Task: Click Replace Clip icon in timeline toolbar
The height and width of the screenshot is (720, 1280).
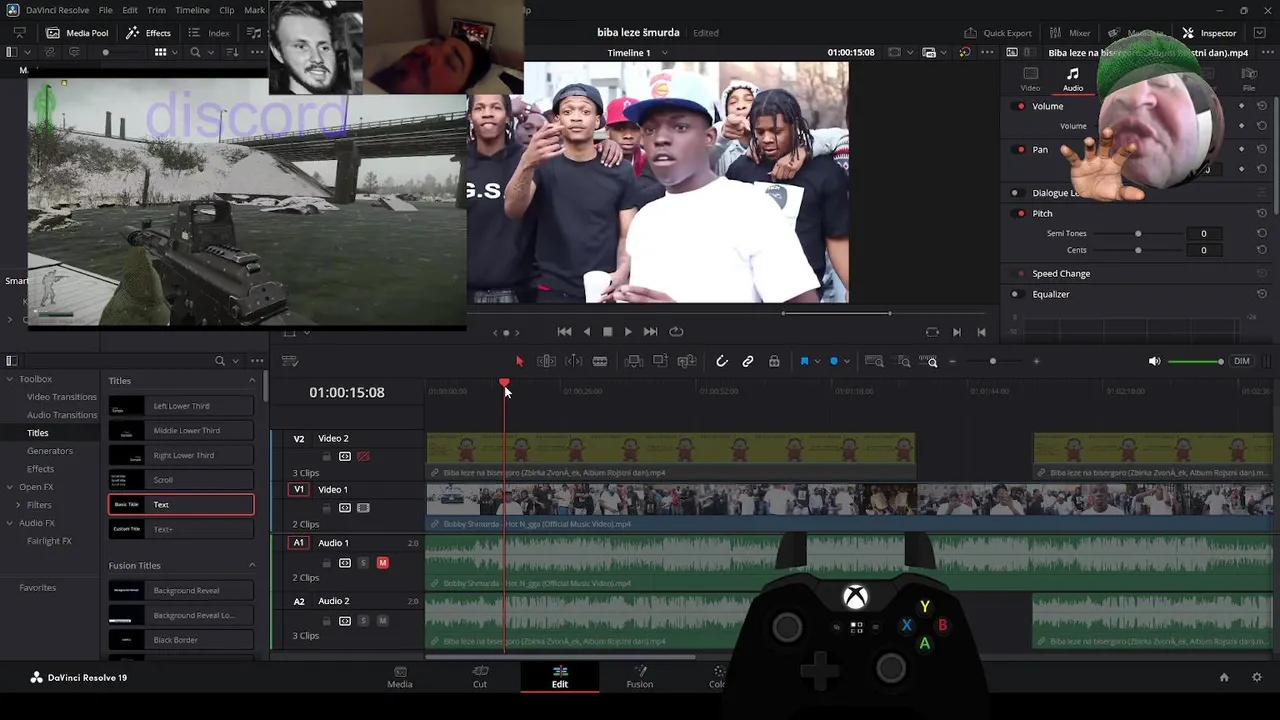Action: [x=687, y=361]
